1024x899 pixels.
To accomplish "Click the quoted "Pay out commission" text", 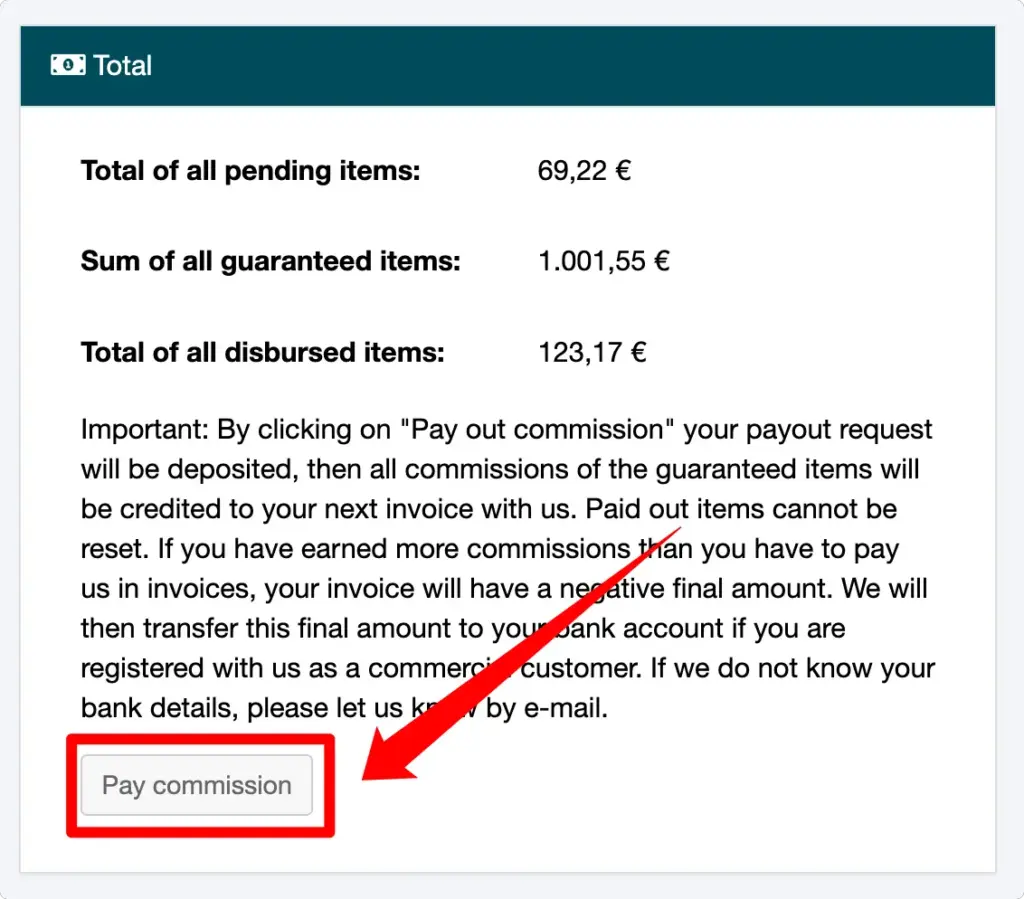I will (x=537, y=430).
